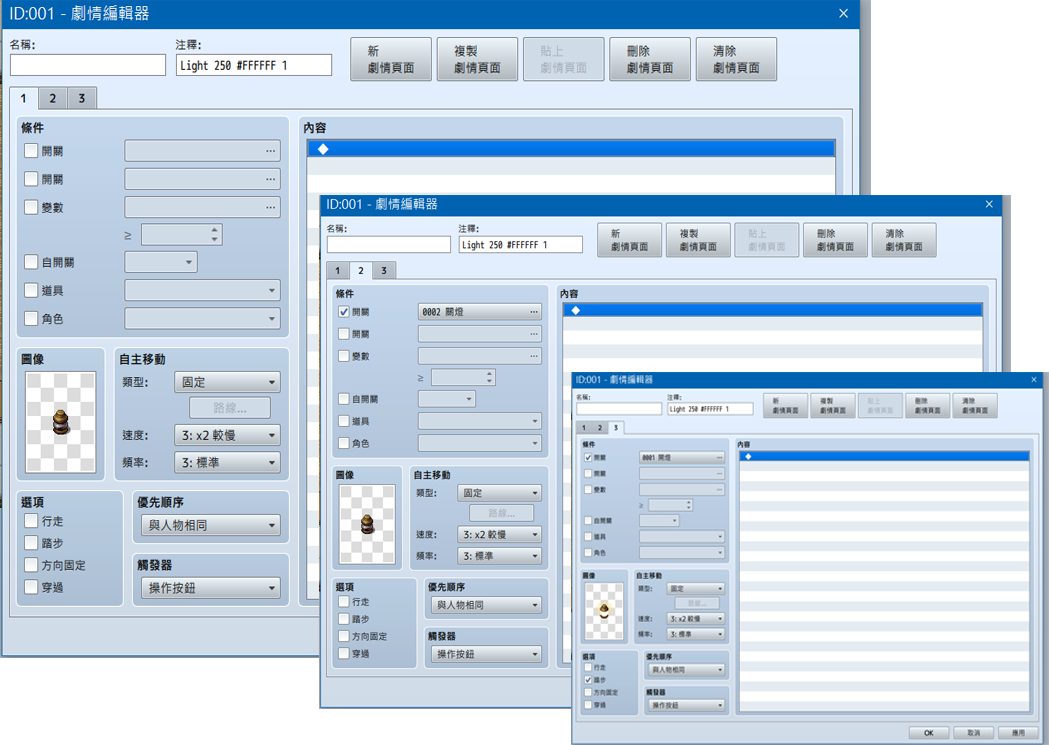Click 複製劇情頁面 in the page 1 window
Image resolution: width=1049 pixels, height=745 pixels.
pos(477,59)
